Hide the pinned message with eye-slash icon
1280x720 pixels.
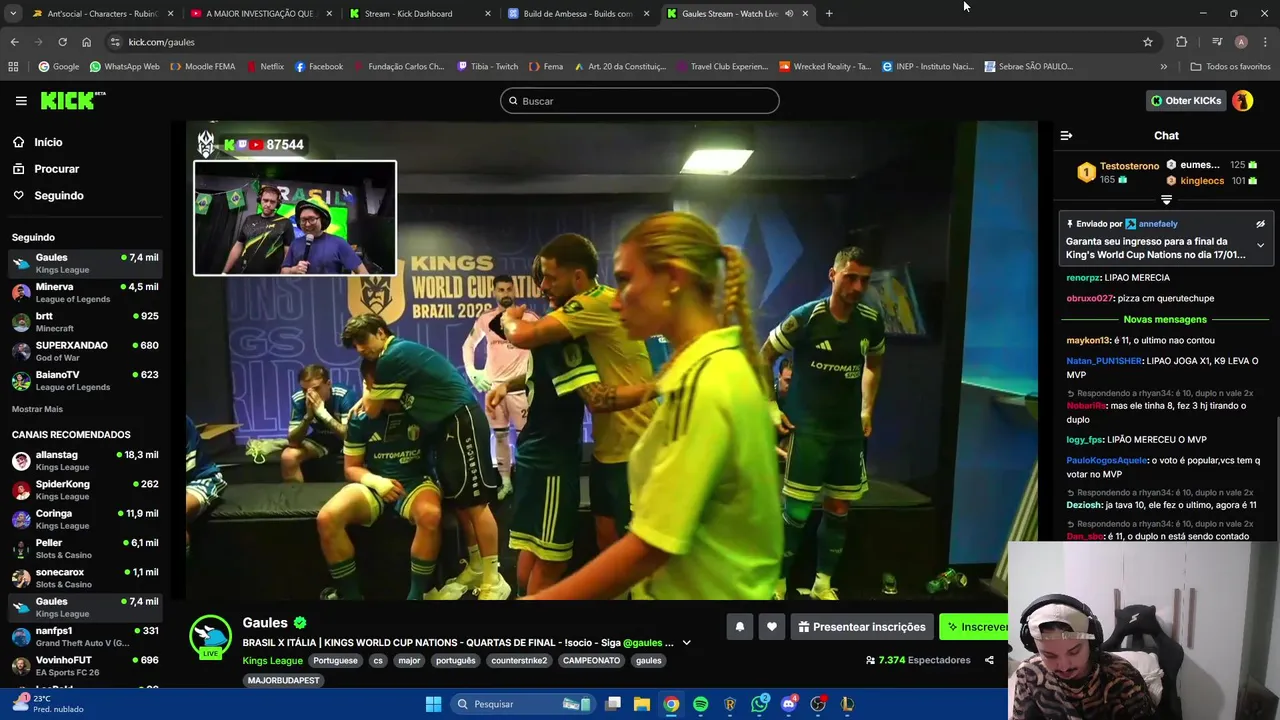click(x=1260, y=224)
